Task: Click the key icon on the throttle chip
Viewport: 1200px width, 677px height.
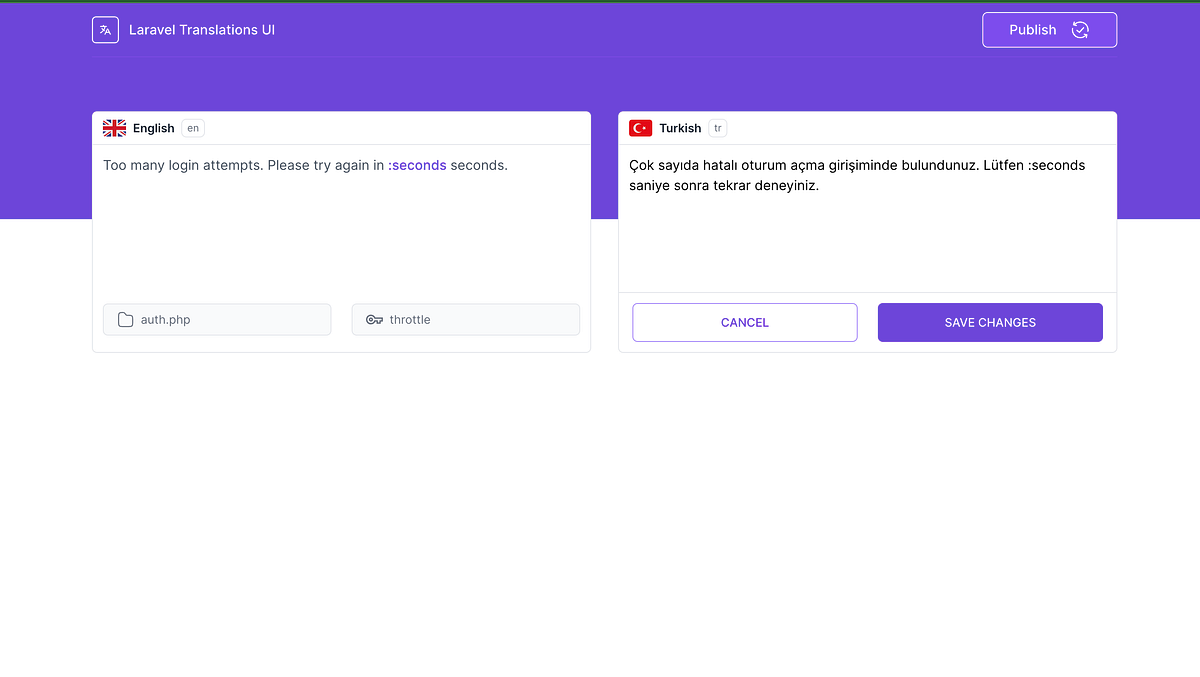Action: (x=374, y=319)
